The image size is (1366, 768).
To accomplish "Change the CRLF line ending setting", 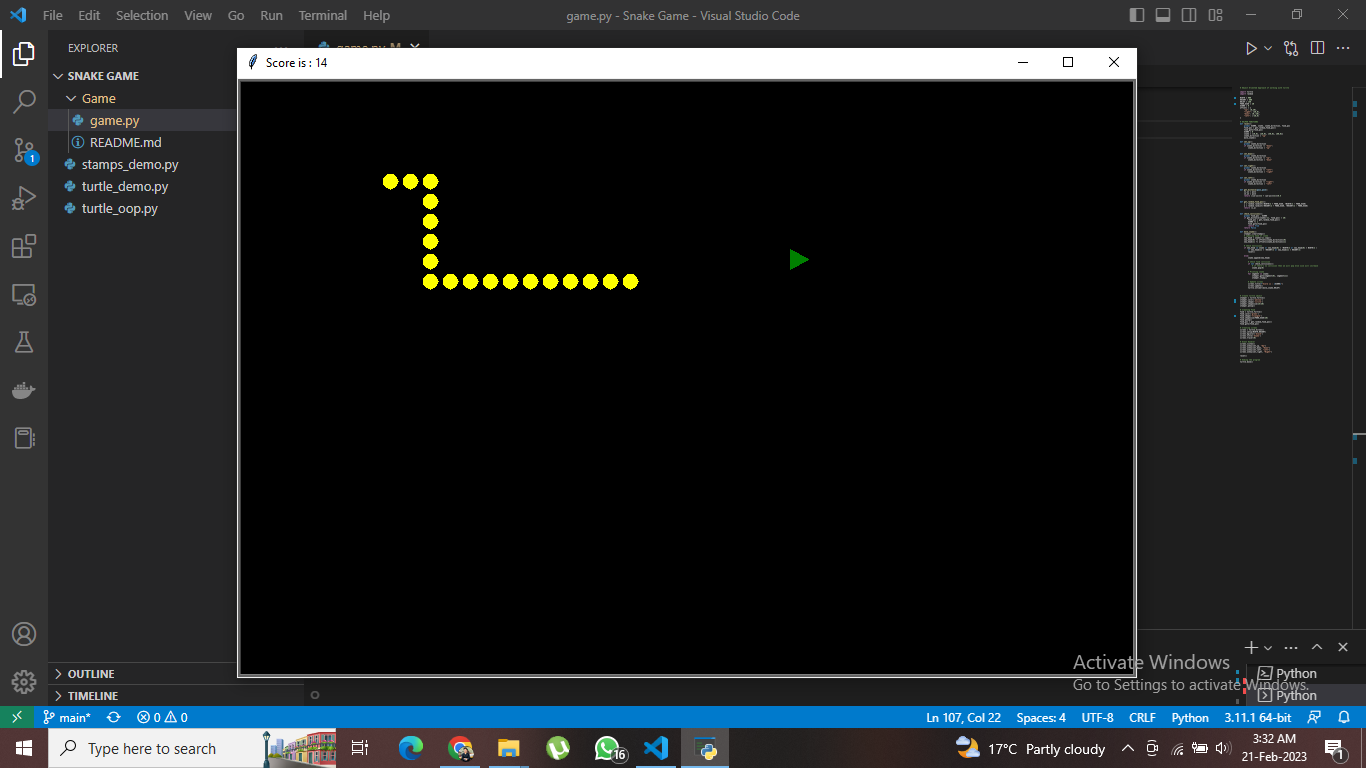I will [1142, 717].
